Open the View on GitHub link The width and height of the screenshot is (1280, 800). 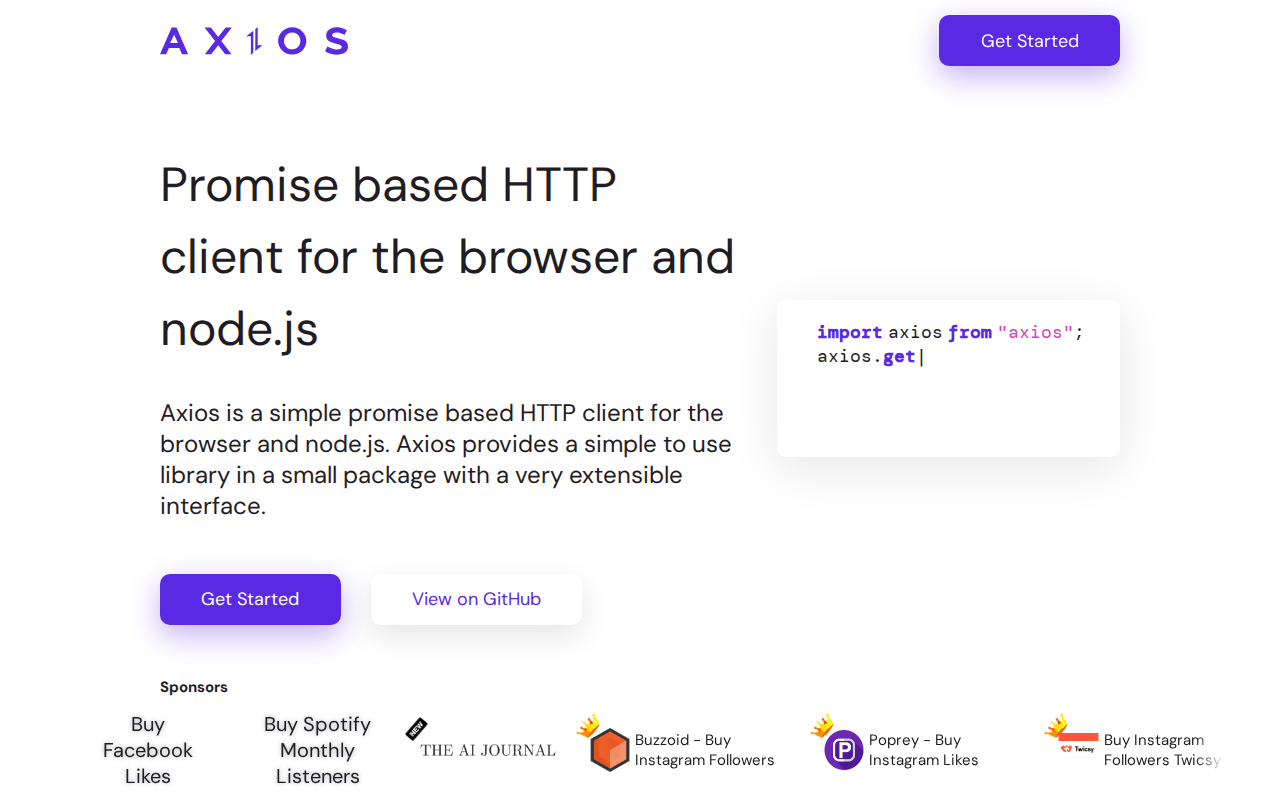click(476, 599)
